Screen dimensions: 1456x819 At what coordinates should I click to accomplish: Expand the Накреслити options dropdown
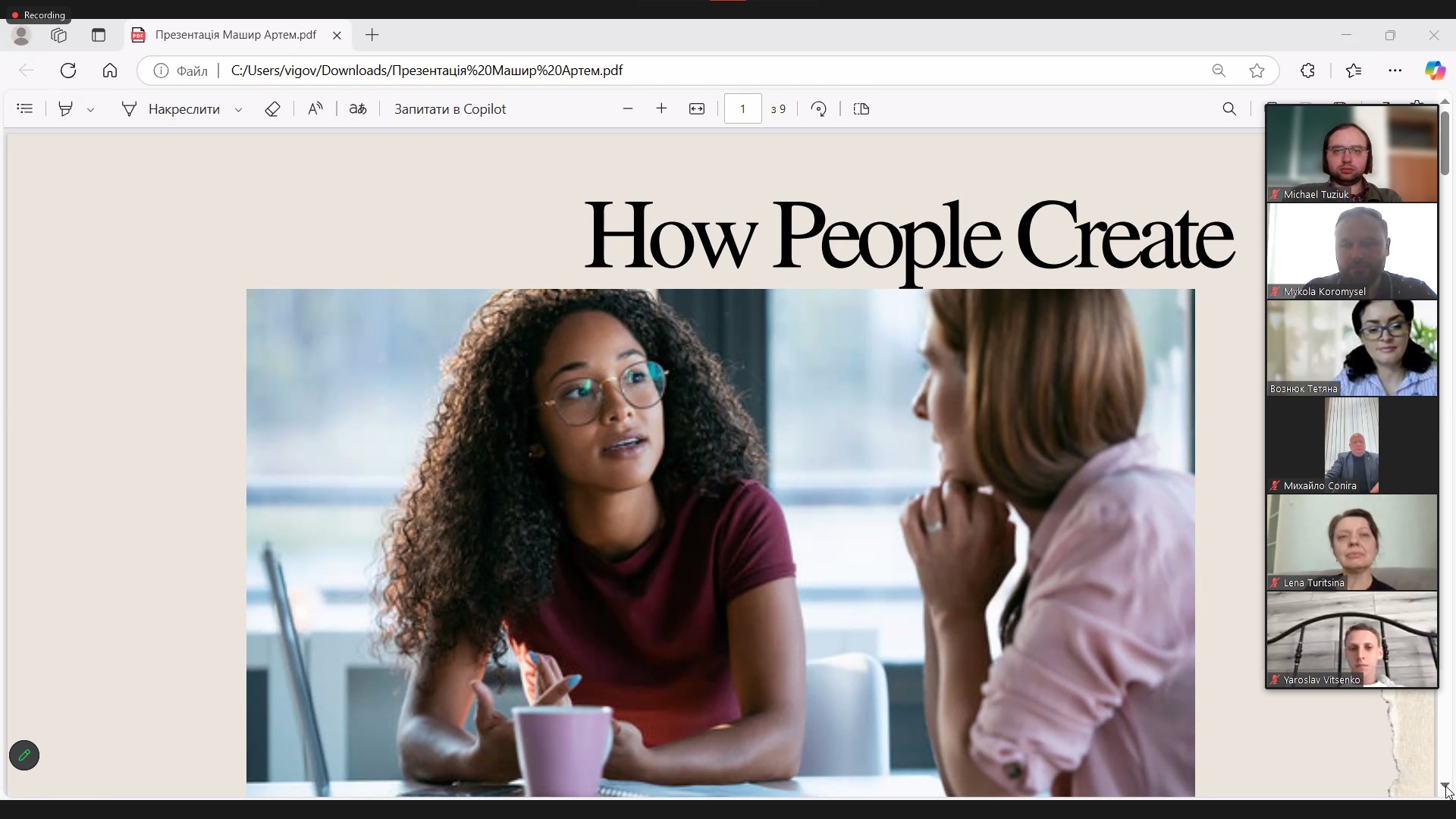238,110
